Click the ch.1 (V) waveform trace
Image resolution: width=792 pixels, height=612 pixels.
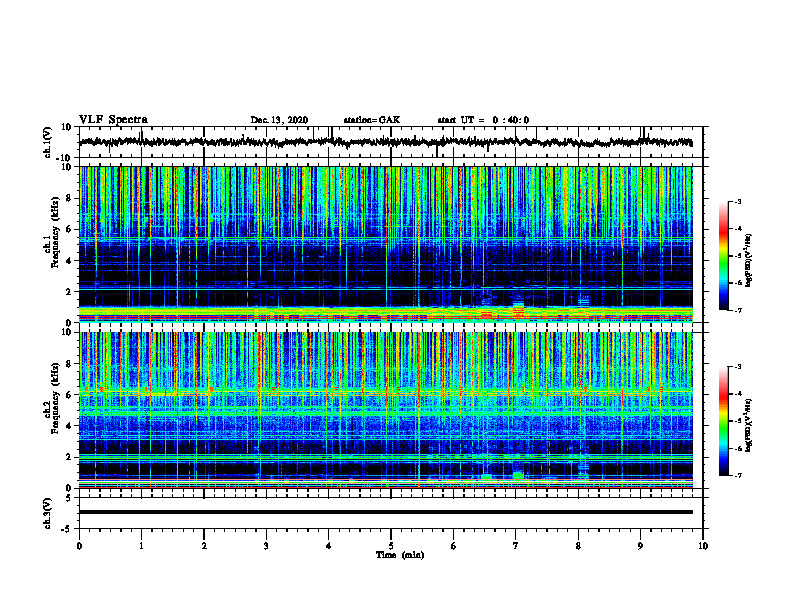(x=385, y=142)
